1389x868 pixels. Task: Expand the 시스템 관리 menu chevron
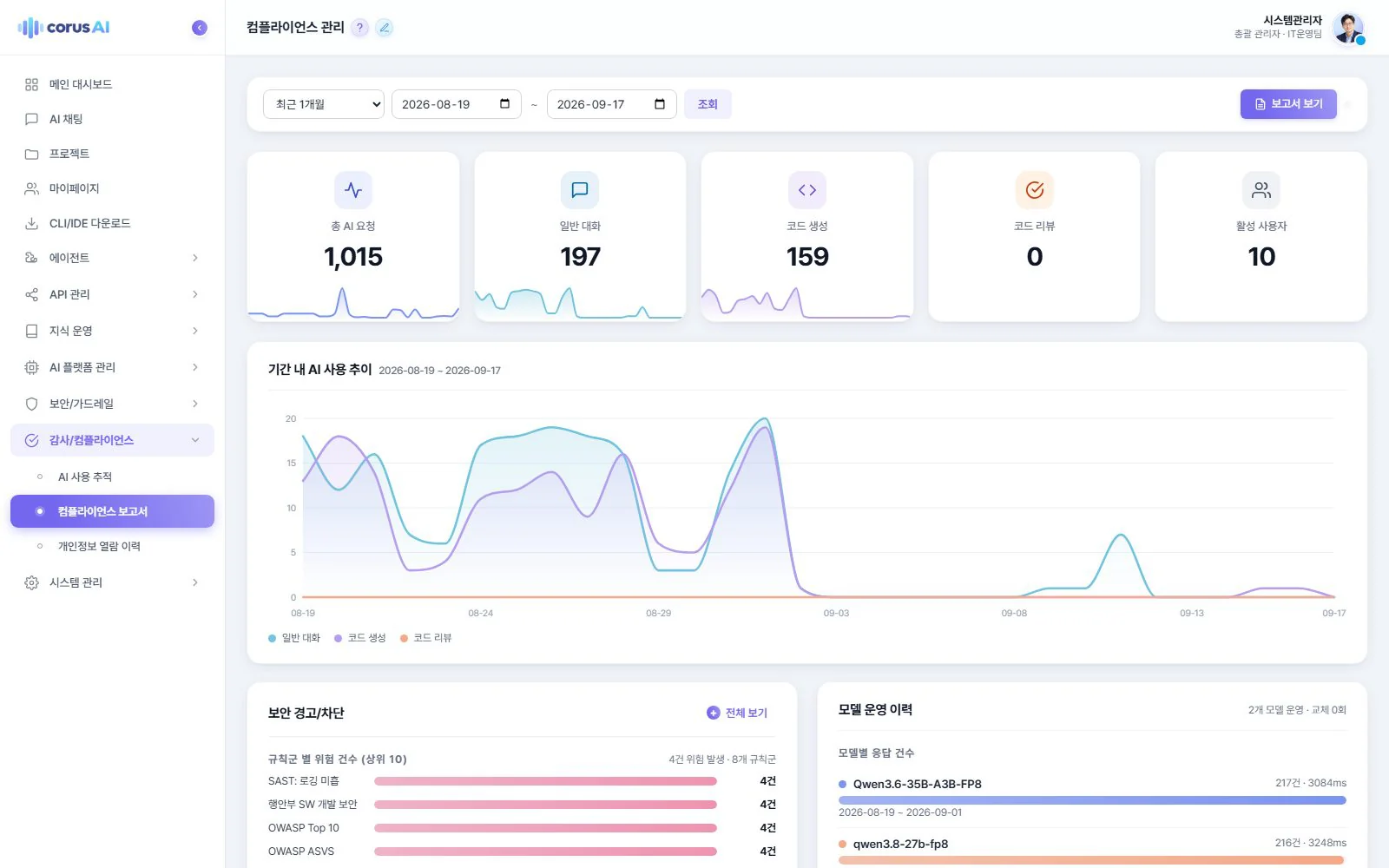pyautogui.click(x=195, y=582)
